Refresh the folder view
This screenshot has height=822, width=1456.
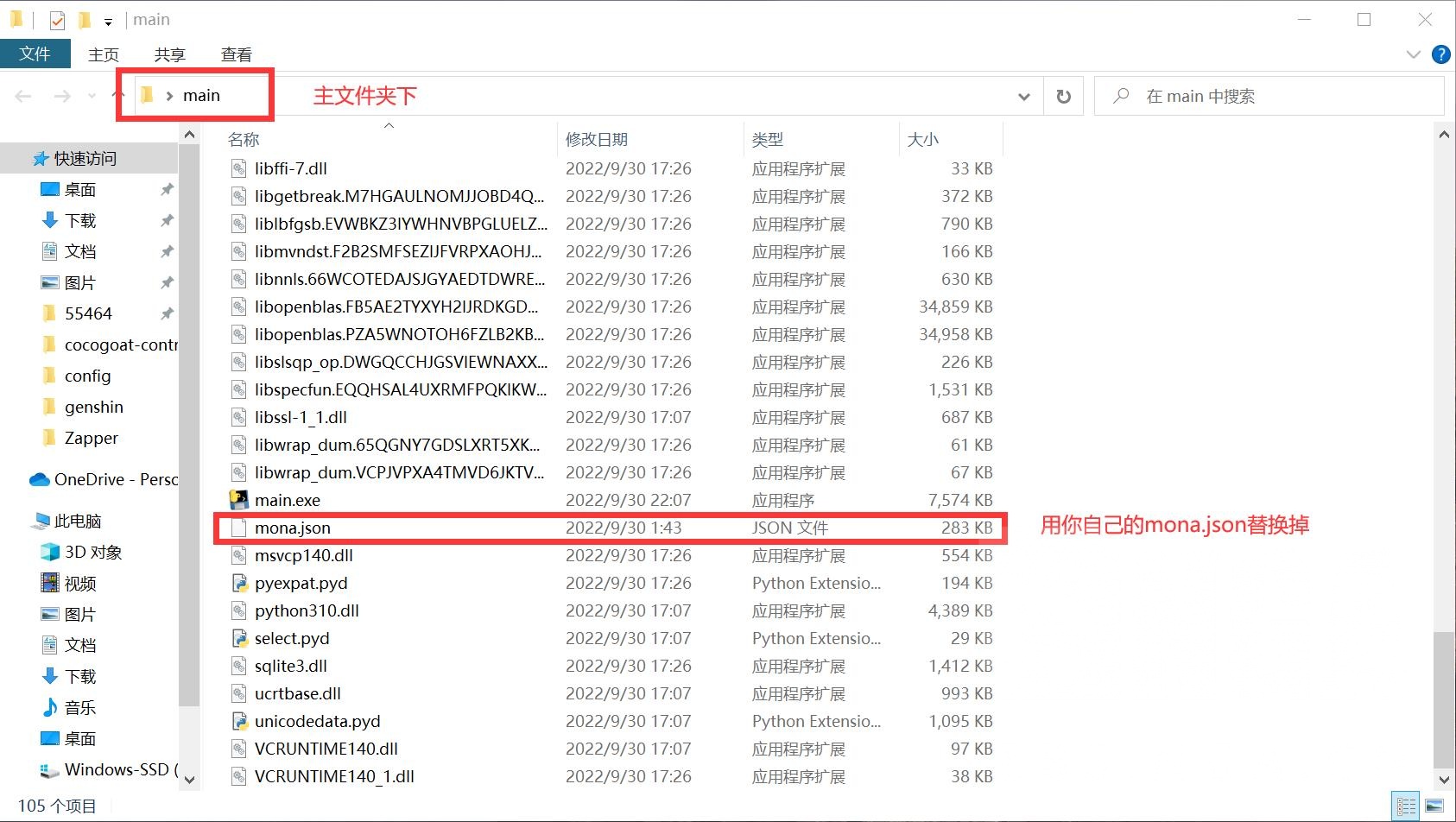click(1063, 96)
